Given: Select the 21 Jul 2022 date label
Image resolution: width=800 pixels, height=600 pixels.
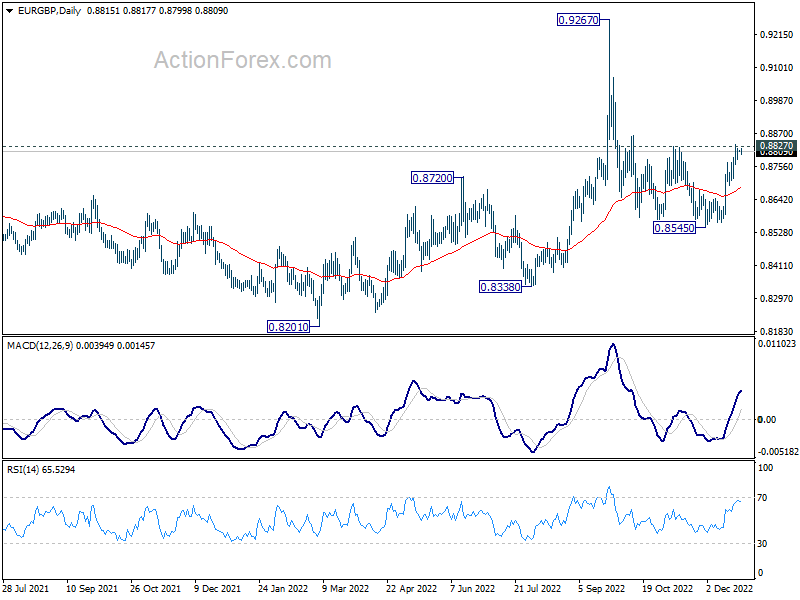Looking at the screenshot, I should pyautogui.click(x=538, y=588).
